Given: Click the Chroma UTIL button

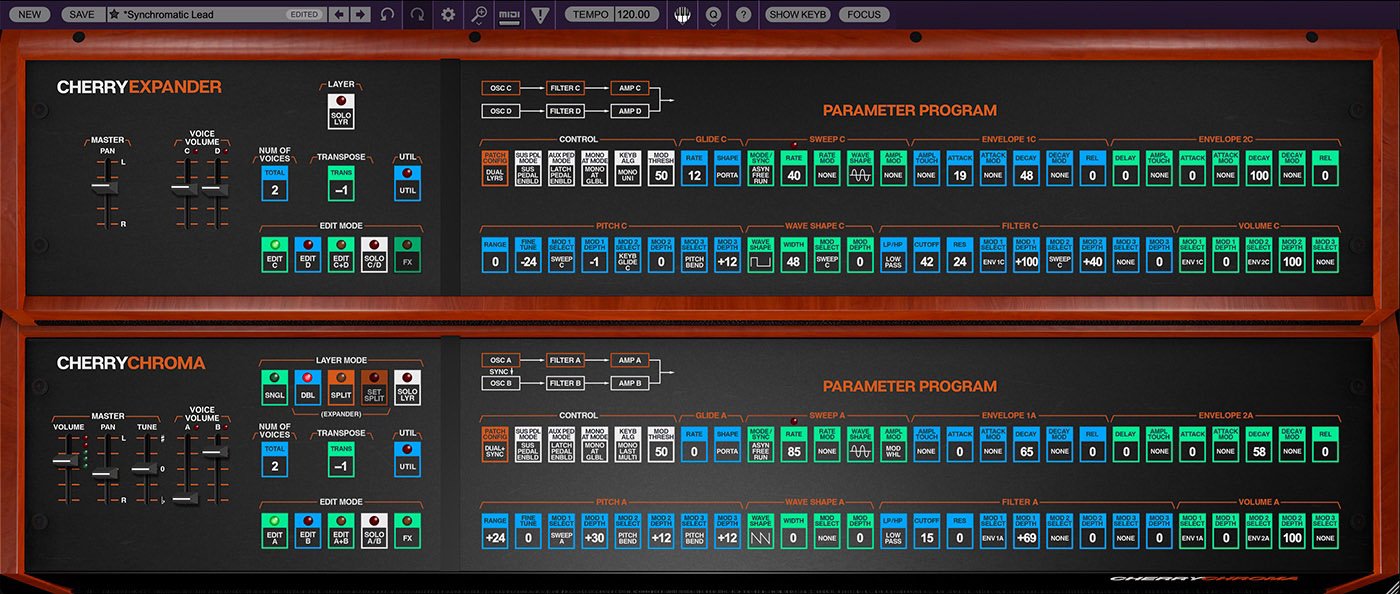Looking at the screenshot, I should point(407,459).
